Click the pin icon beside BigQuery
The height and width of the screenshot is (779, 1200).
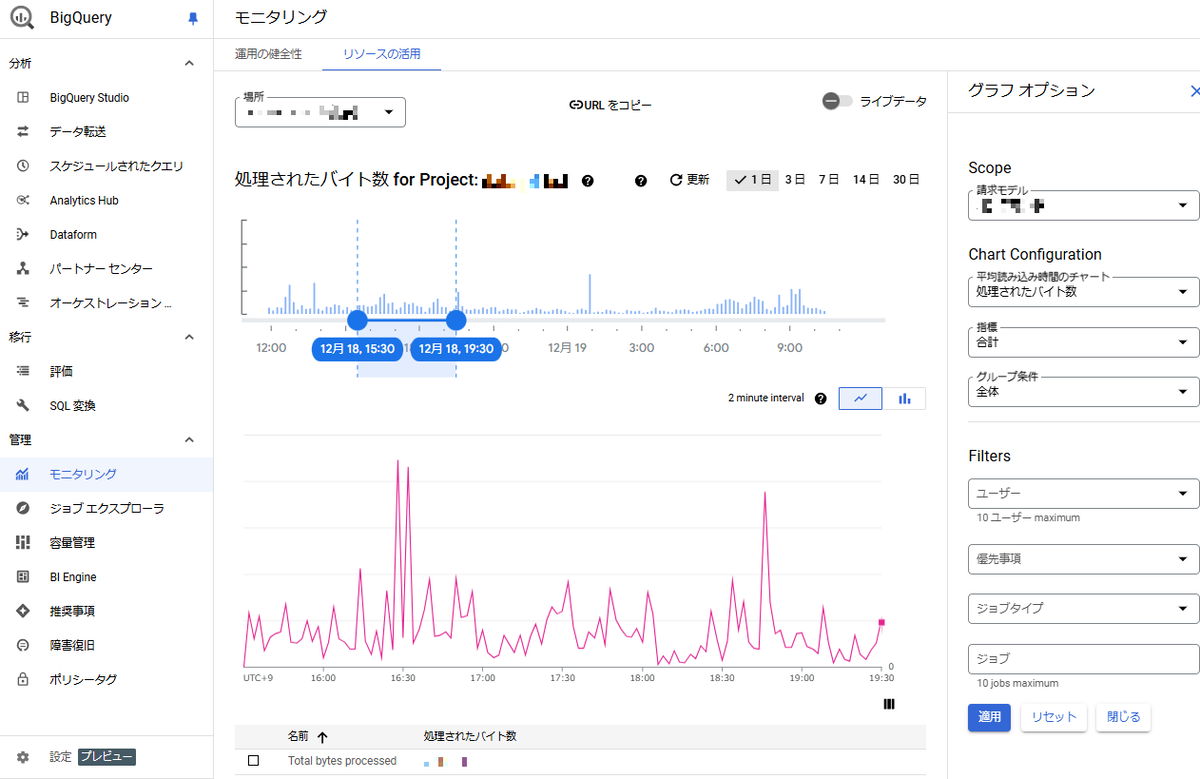coord(194,18)
